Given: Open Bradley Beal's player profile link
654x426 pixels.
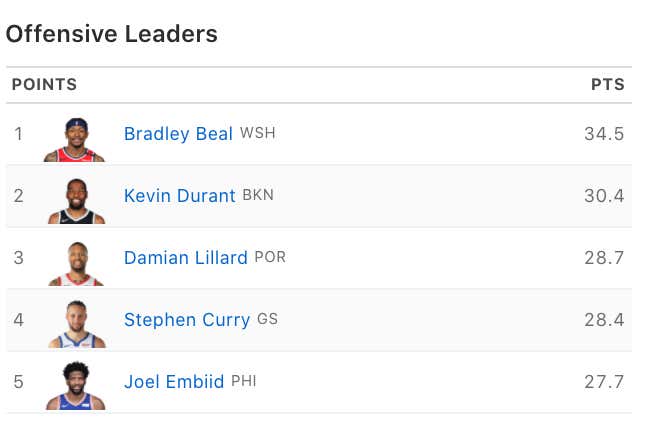Looking at the screenshot, I should [178, 134].
